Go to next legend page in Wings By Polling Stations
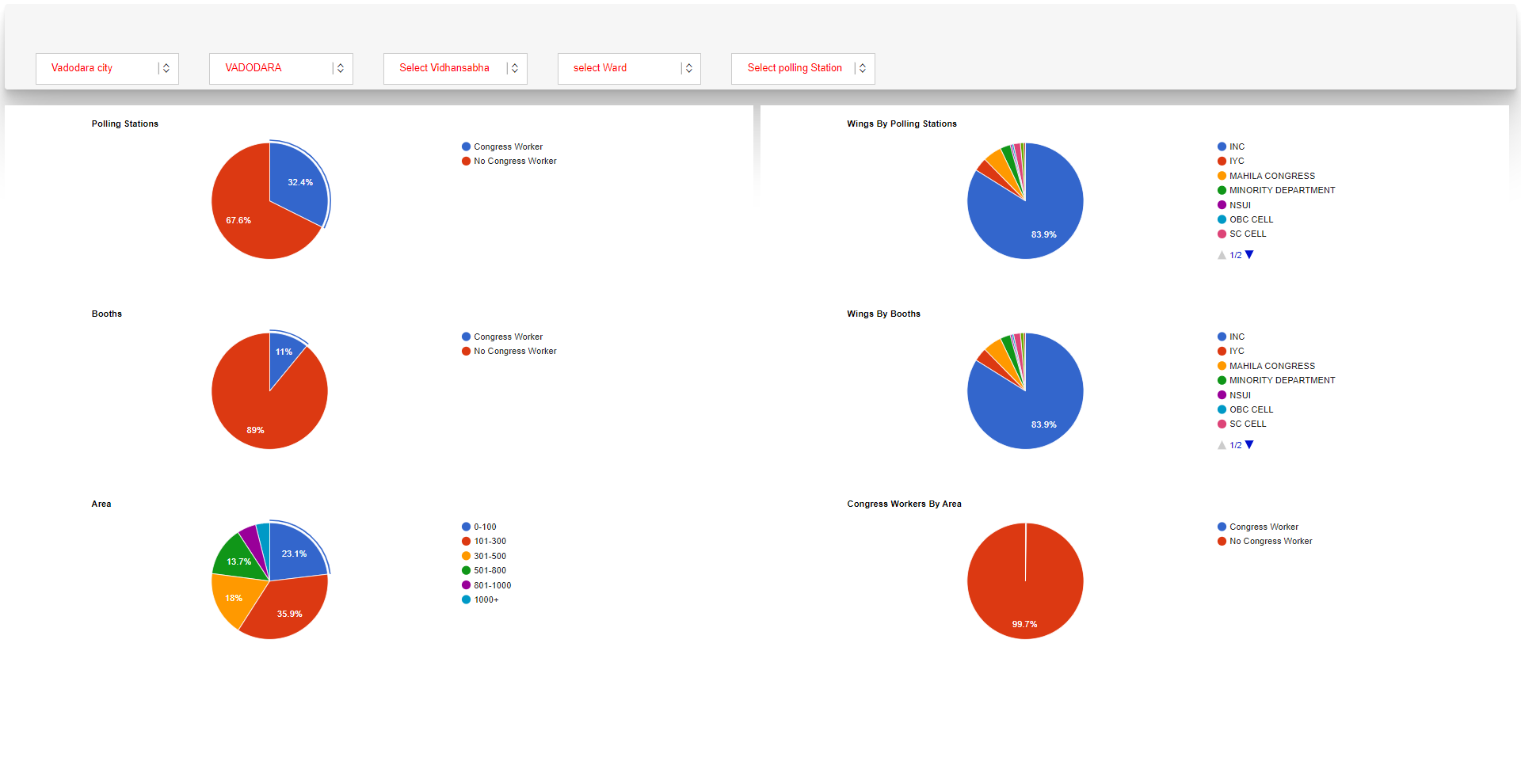Viewport: 1521px width, 784px height. pyautogui.click(x=1249, y=255)
